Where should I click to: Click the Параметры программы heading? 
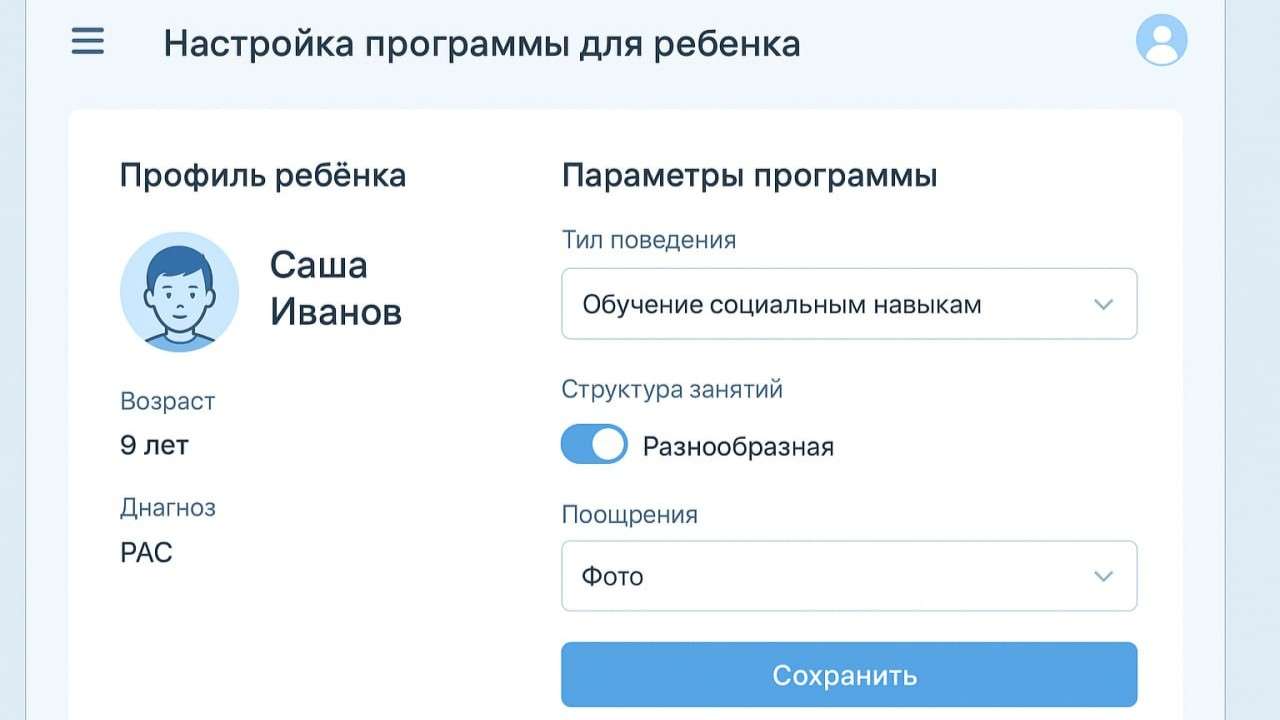749,176
